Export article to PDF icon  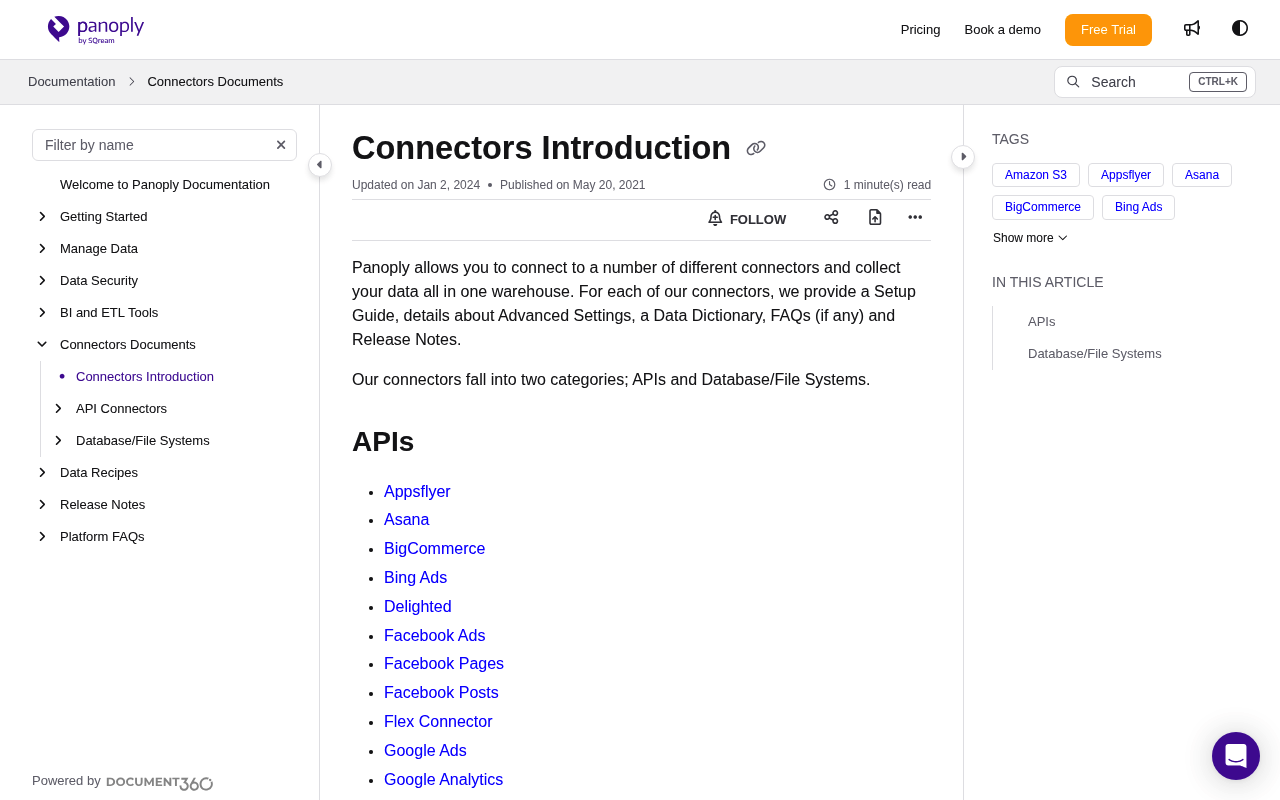(875, 217)
